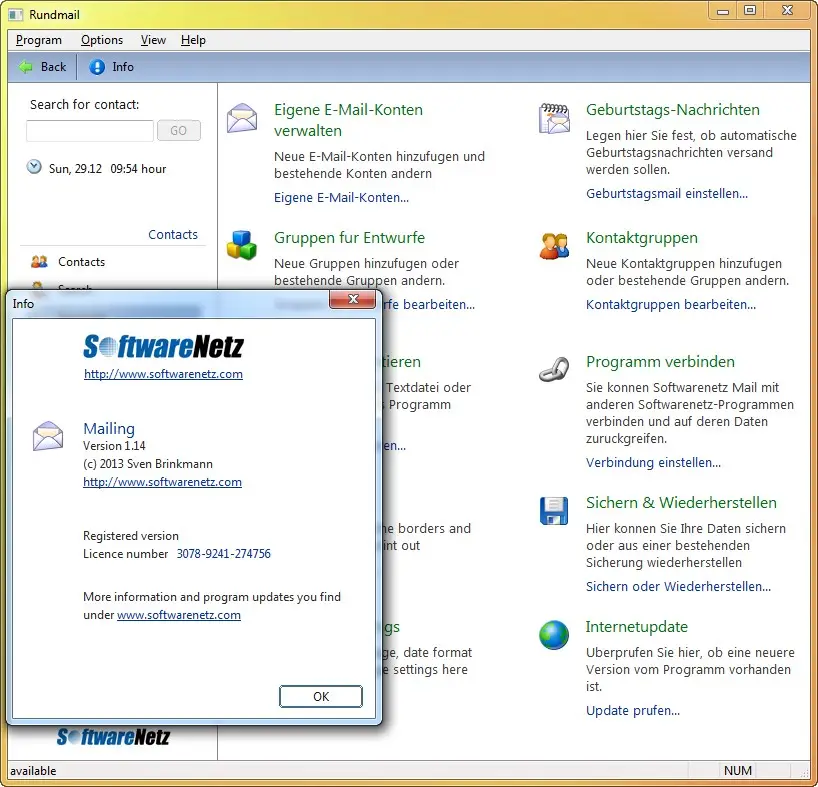Image resolution: width=818 pixels, height=787 pixels.
Task: Click the Info toolbar button label
Action: (123, 67)
